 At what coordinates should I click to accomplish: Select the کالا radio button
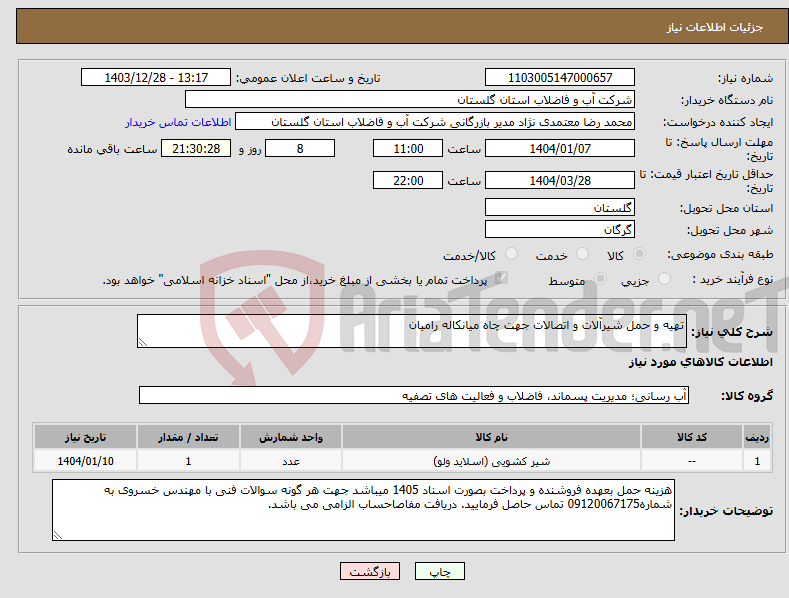(639, 254)
